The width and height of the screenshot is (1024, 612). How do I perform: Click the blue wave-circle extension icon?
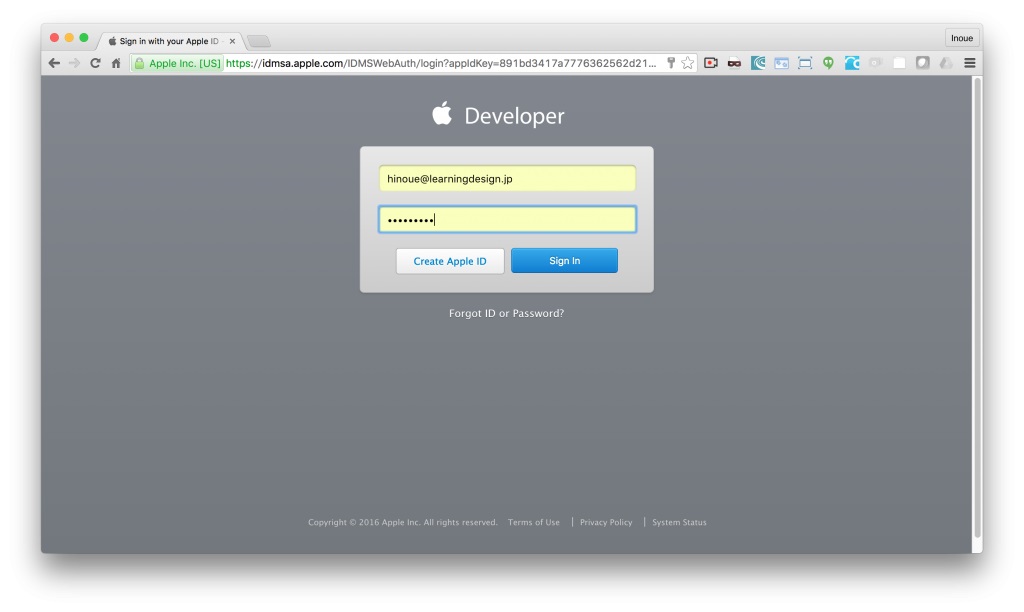[x=852, y=63]
